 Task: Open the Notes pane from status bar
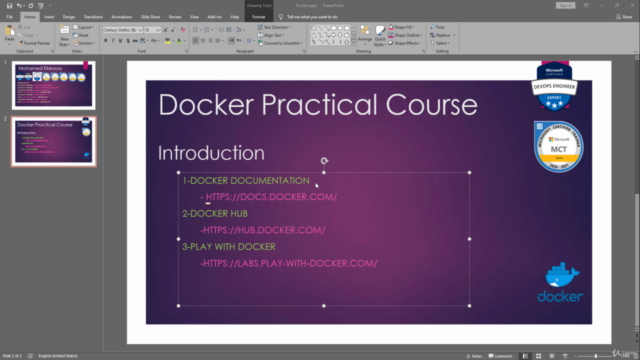click(x=474, y=356)
